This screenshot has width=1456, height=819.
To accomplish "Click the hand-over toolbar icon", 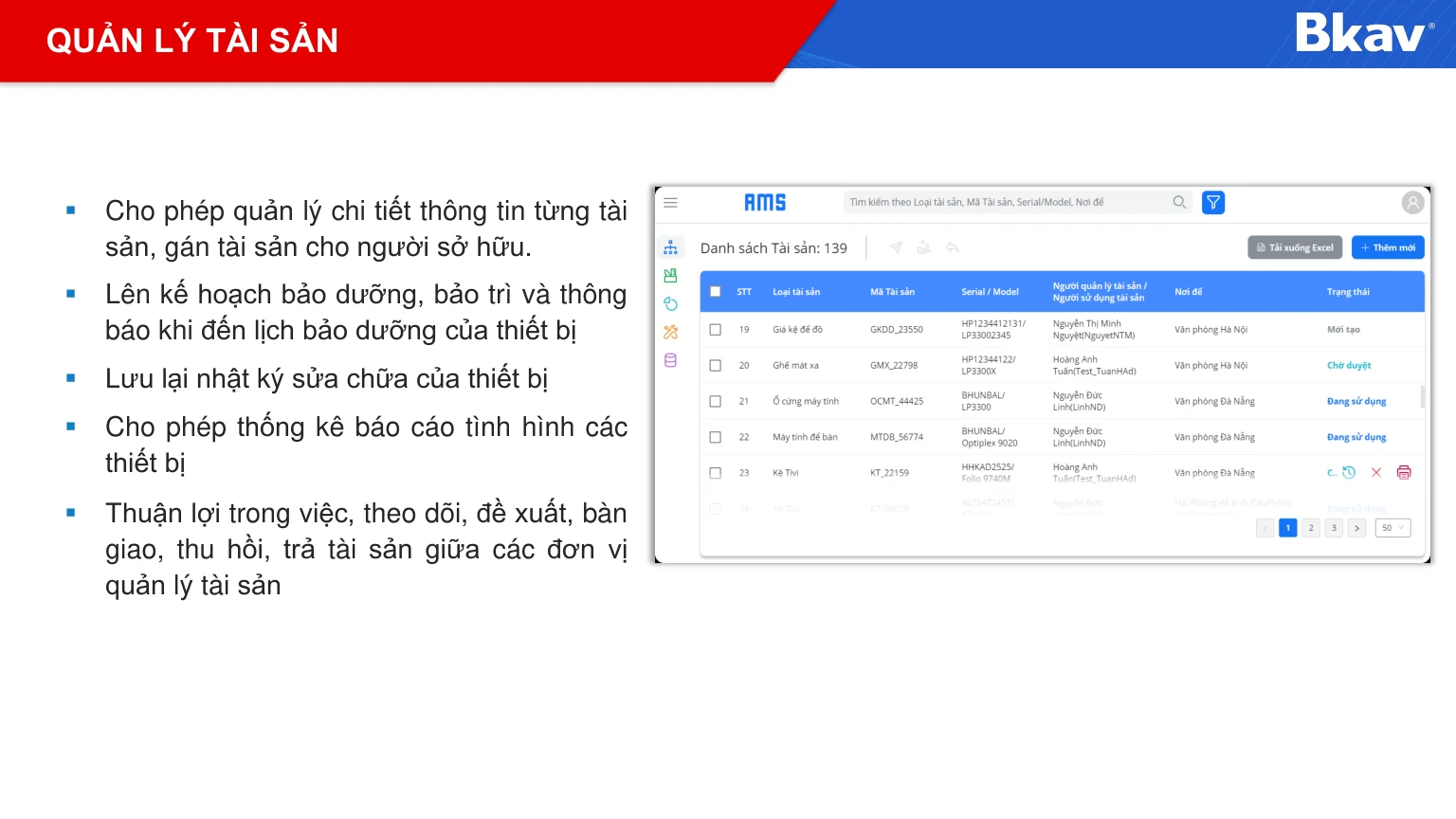I will (x=924, y=247).
